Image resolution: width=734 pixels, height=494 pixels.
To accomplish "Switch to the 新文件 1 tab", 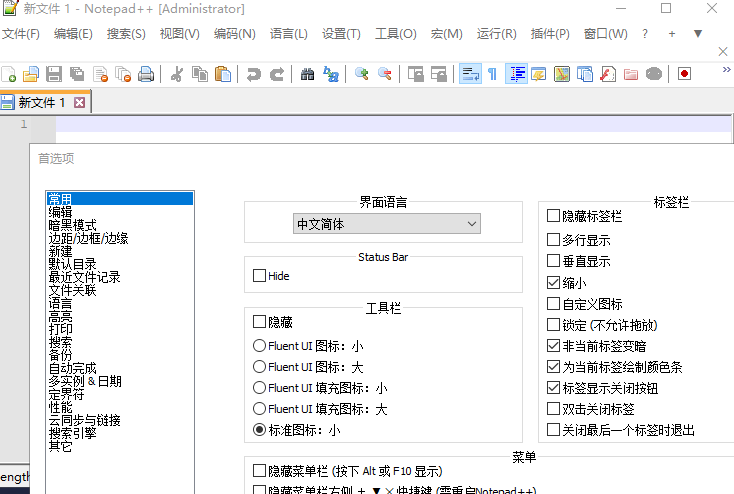I will click(x=41, y=102).
